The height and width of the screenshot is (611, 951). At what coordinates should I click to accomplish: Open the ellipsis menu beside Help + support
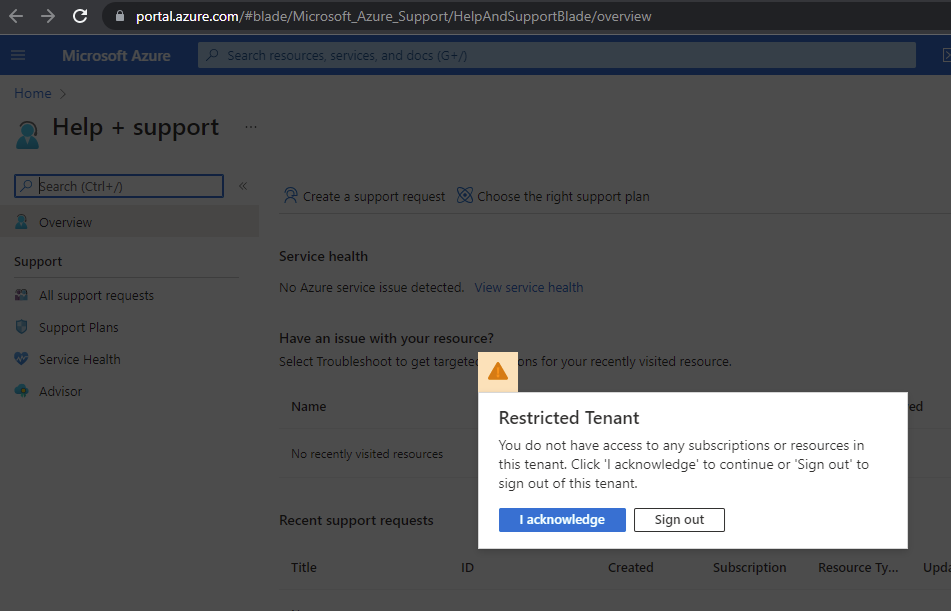point(250,127)
